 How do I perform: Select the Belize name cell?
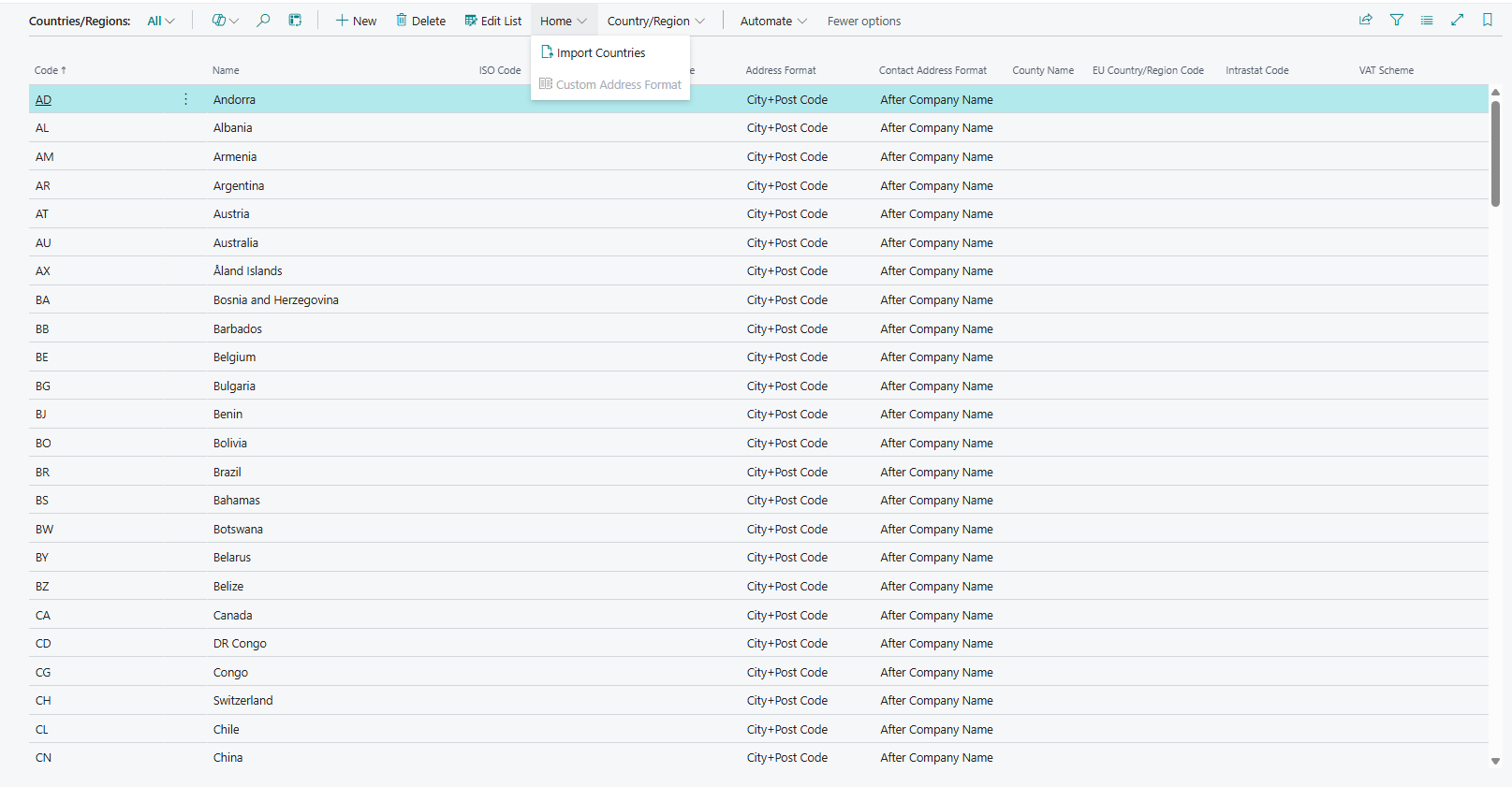coord(228,587)
